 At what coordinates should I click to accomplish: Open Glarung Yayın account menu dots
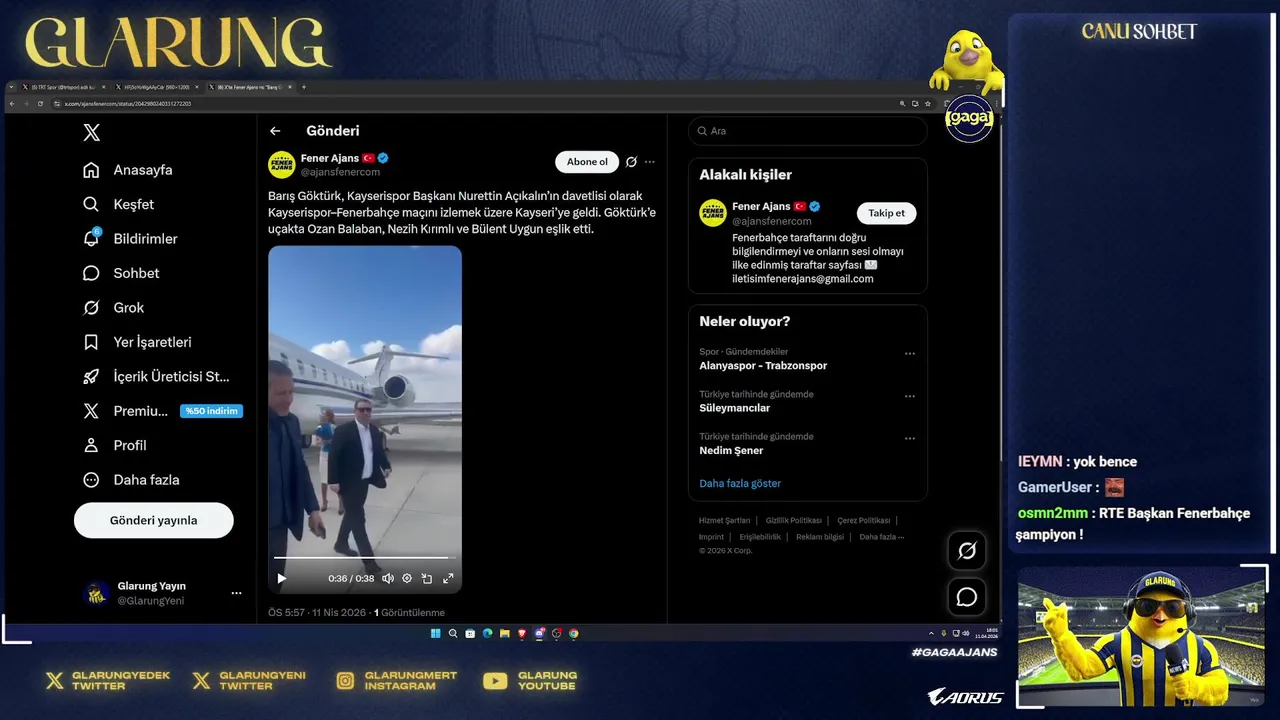[x=236, y=593]
